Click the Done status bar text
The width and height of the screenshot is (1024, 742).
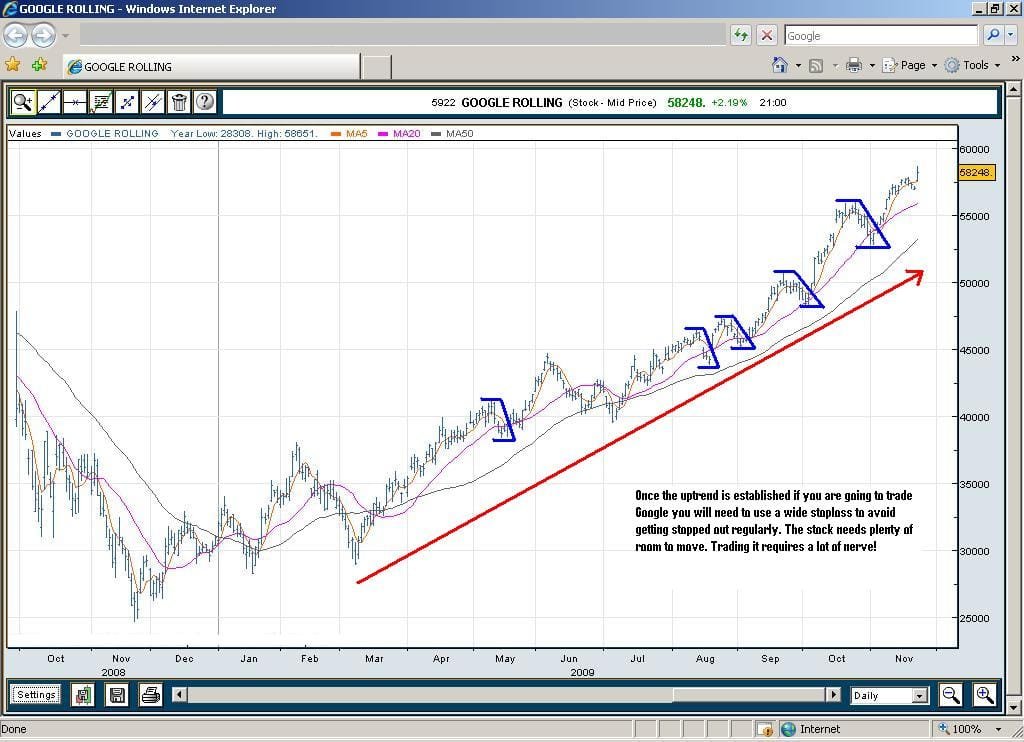click(14, 729)
